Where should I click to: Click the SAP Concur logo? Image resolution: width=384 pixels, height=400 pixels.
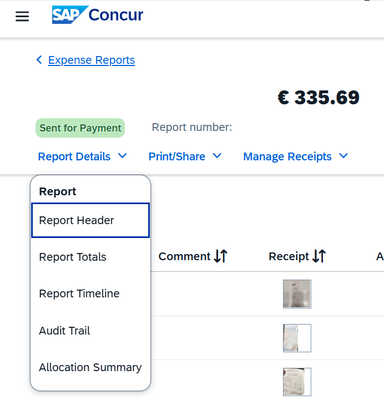tap(97, 15)
